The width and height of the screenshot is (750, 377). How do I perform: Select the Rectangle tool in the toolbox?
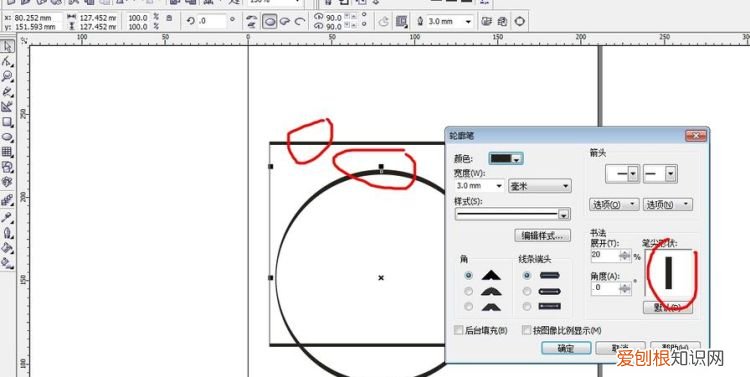[x=7, y=122]
